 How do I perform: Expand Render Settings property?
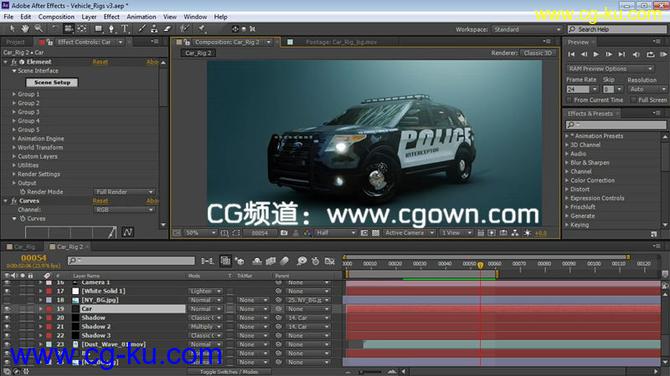tap(14, 174)
